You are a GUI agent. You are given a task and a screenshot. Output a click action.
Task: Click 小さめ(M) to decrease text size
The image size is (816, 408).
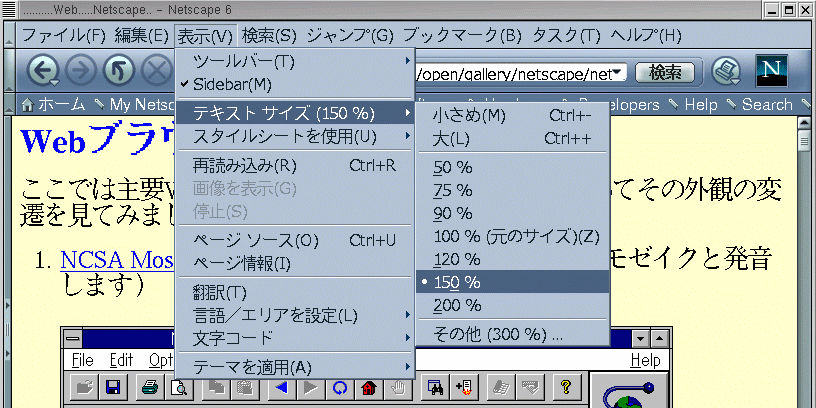(513, 116)
